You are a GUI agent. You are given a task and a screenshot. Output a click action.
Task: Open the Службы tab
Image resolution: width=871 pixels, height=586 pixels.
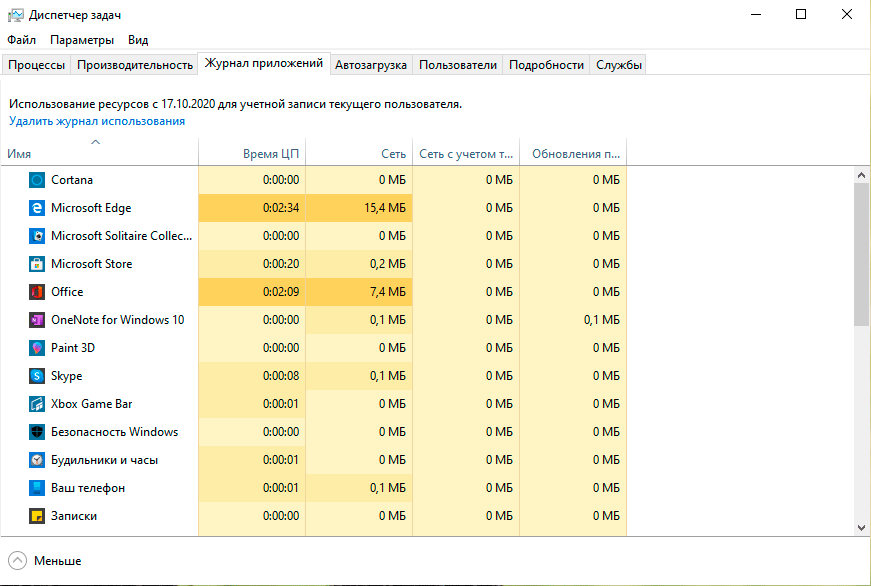(618, 65)
